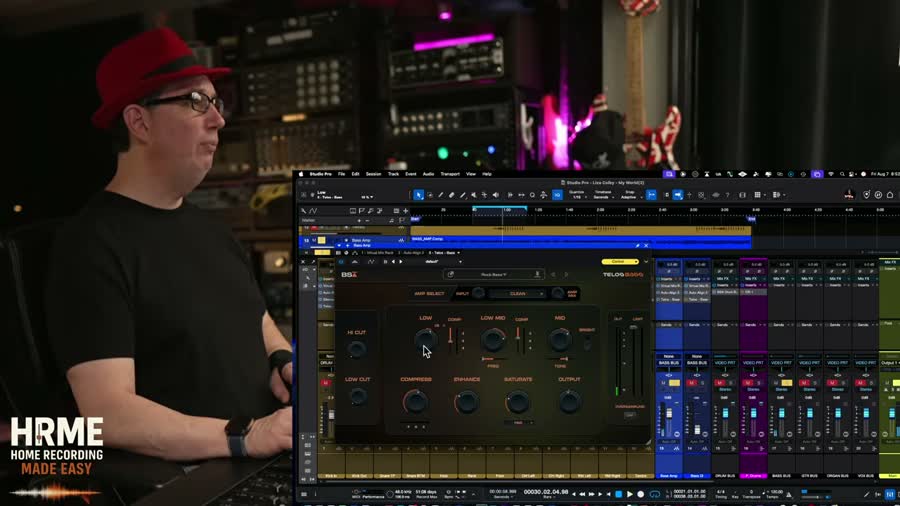900x506 pixels.
Task: Select the VOX BUS channel label
Action: (x=866, y=476)
